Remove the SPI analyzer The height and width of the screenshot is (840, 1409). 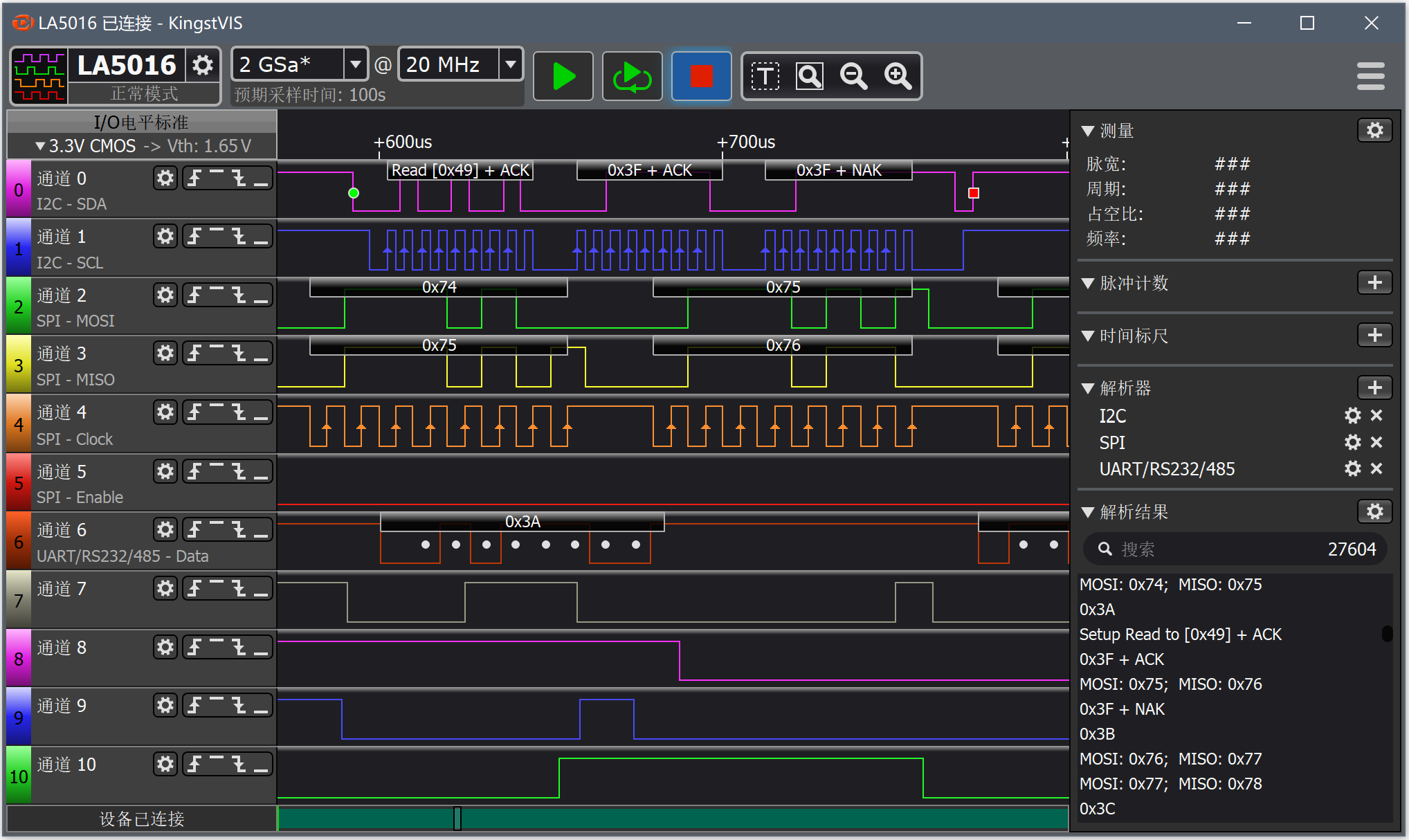point(1376,441)
